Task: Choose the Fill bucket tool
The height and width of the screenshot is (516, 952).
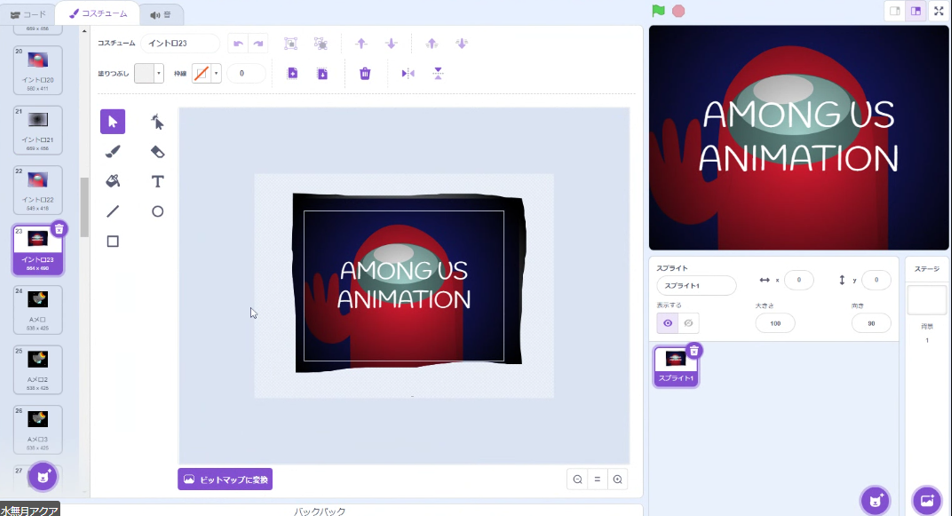Action: pos(112,182)
